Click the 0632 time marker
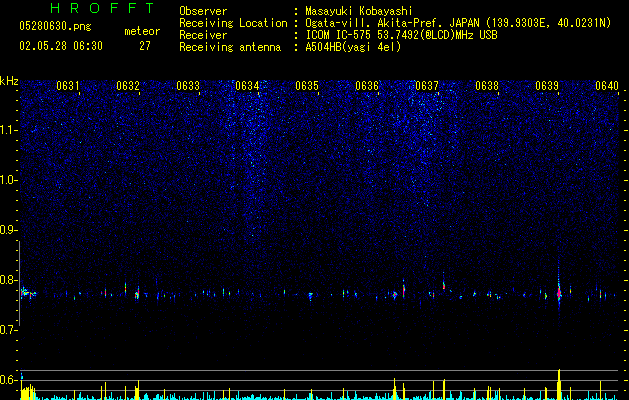Screen dimensions: 629x400 pyautogui.click(x=128, y=86)
